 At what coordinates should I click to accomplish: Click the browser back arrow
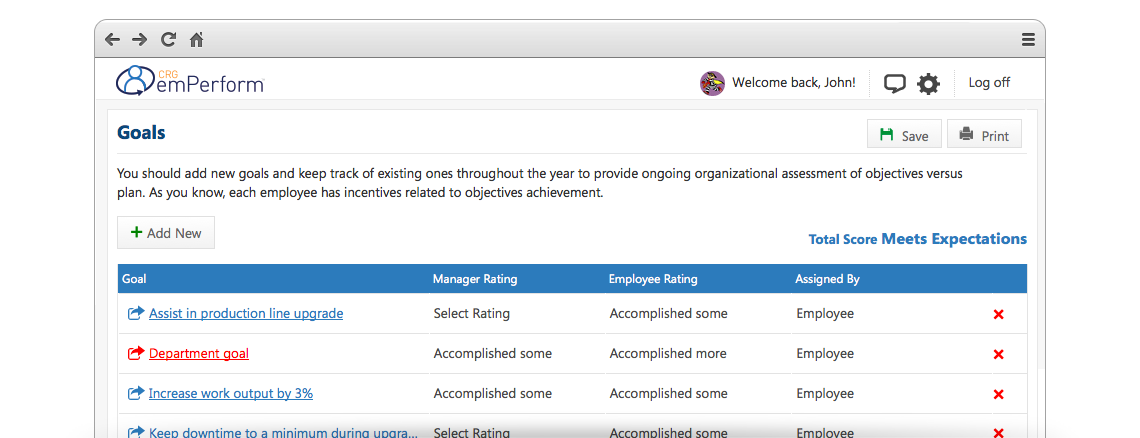[x=112, y=40]
